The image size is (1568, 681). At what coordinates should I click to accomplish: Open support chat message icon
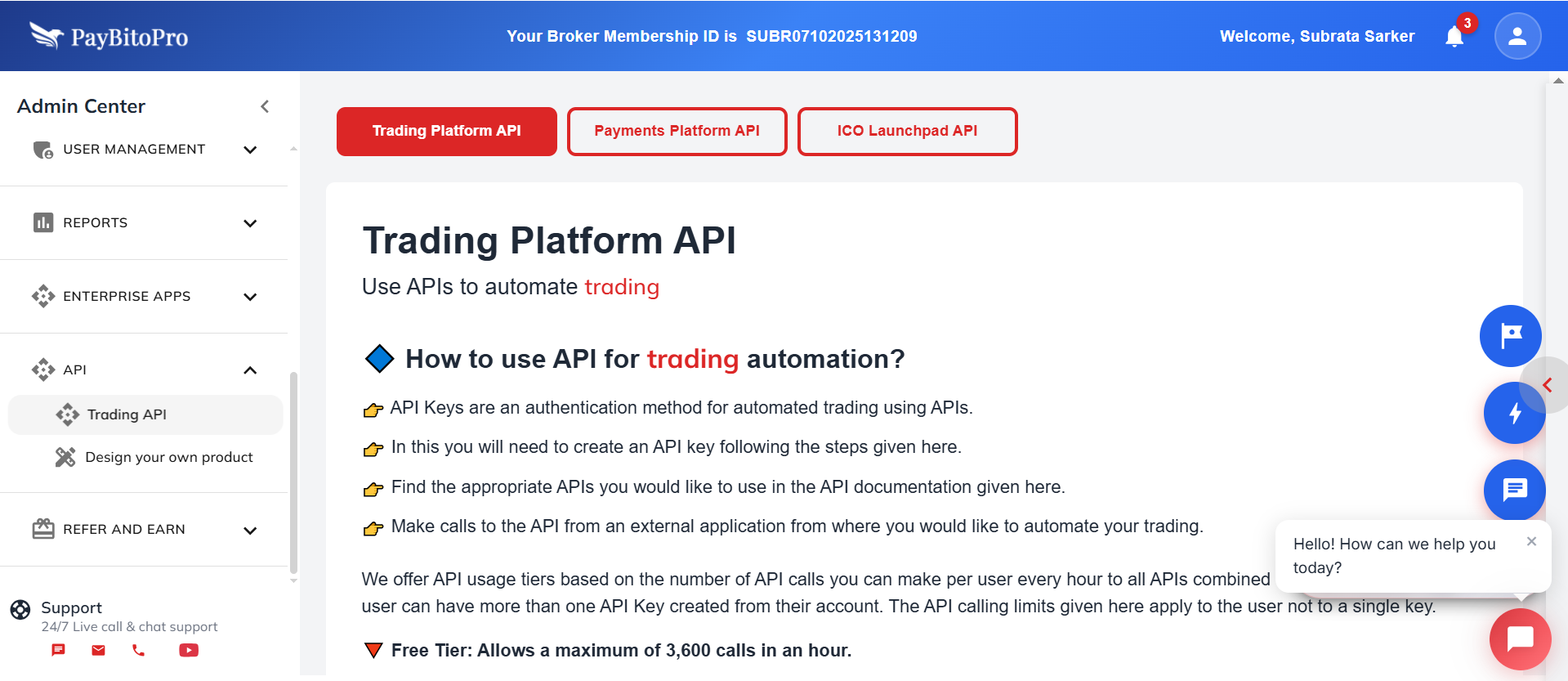[58, 650]
